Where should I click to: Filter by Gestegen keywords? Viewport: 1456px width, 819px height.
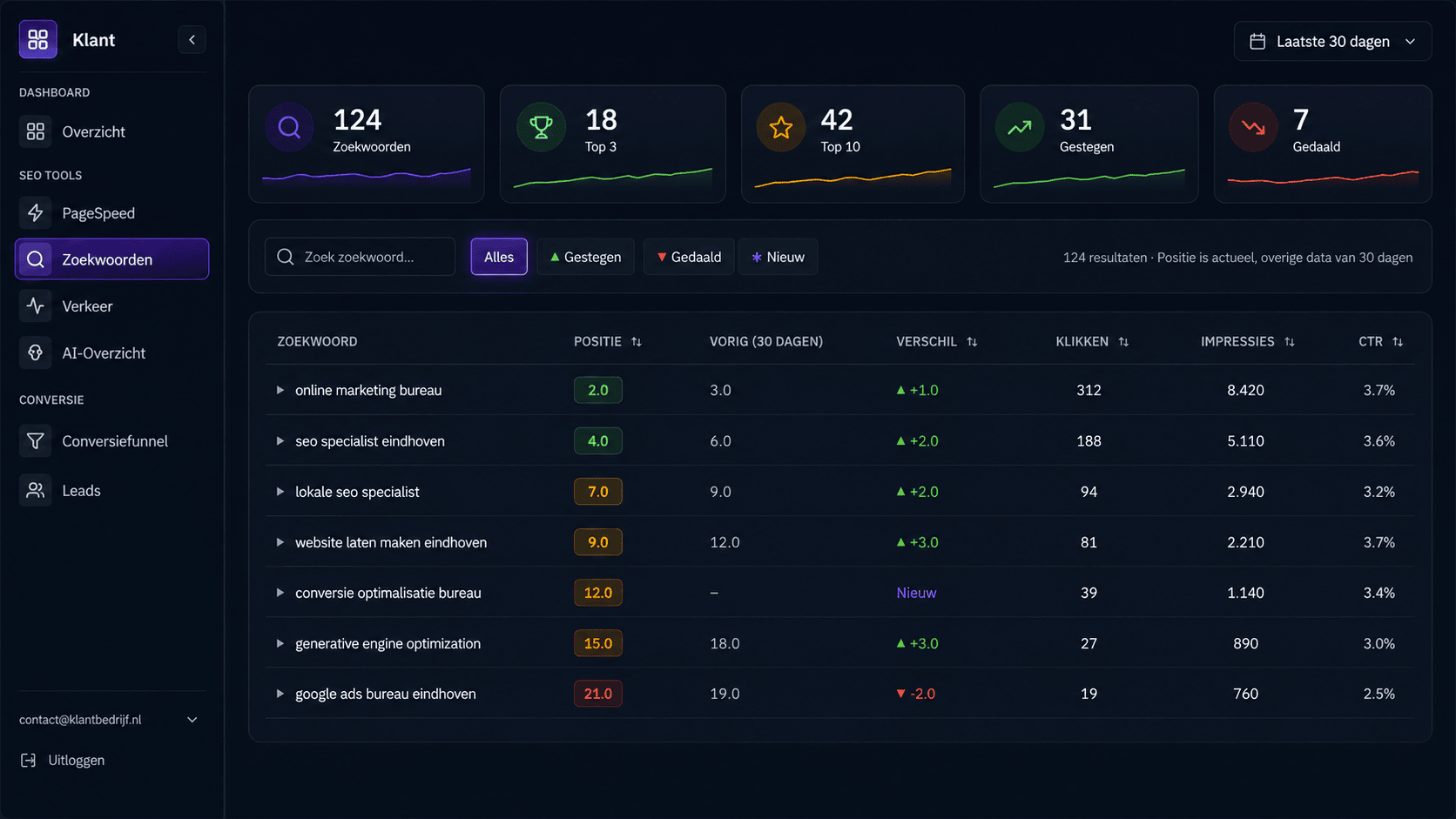[585, 257]
